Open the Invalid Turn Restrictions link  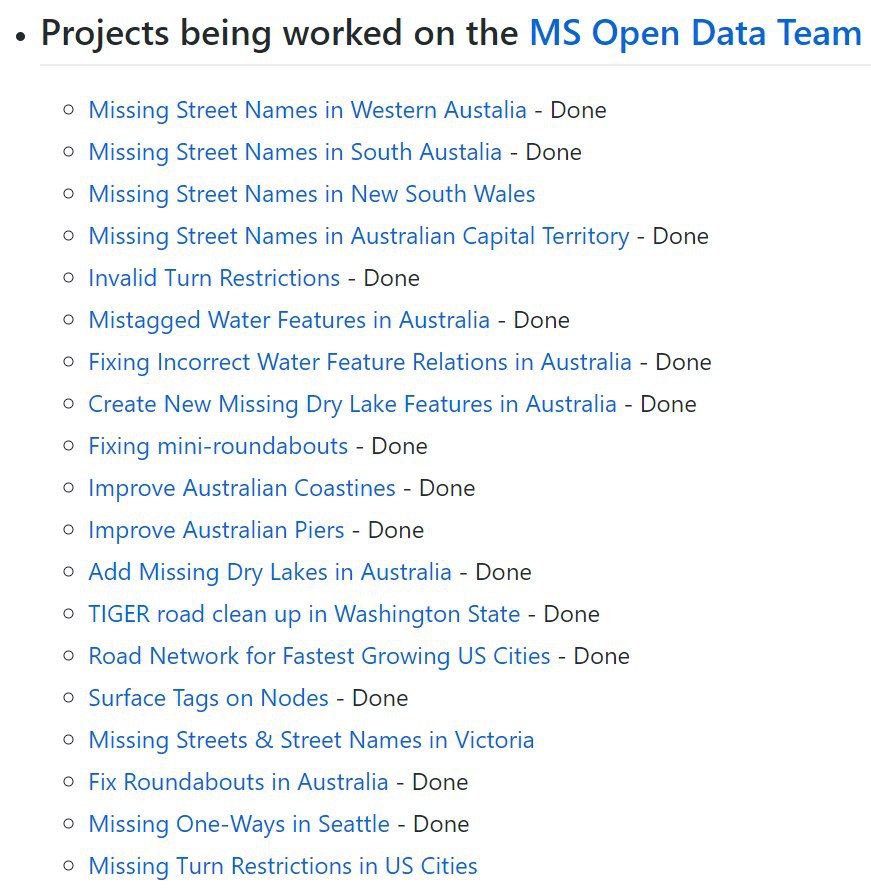click(x=214, y=278)
